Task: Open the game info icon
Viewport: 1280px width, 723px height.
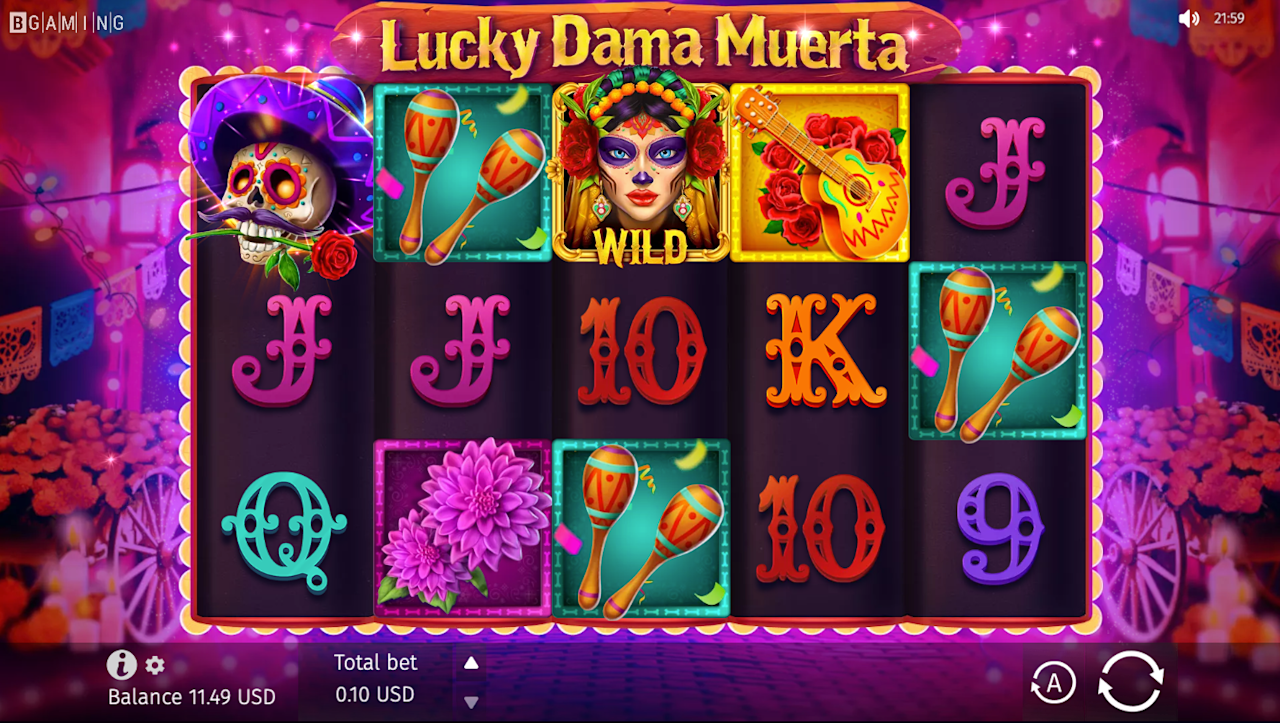Action: (x=121, y=664)
